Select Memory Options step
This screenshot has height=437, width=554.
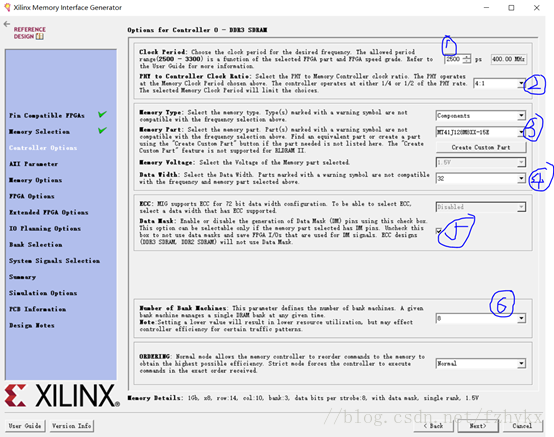pyautogui.click(x=35, y=180)
